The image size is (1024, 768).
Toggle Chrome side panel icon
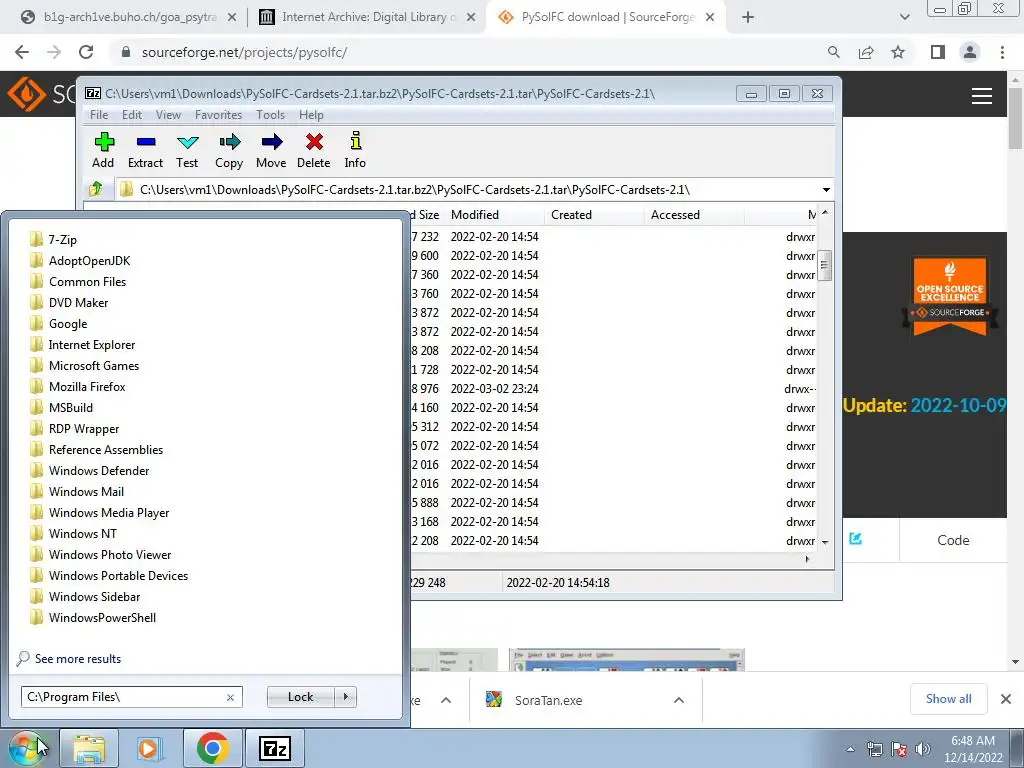(938, 52)
